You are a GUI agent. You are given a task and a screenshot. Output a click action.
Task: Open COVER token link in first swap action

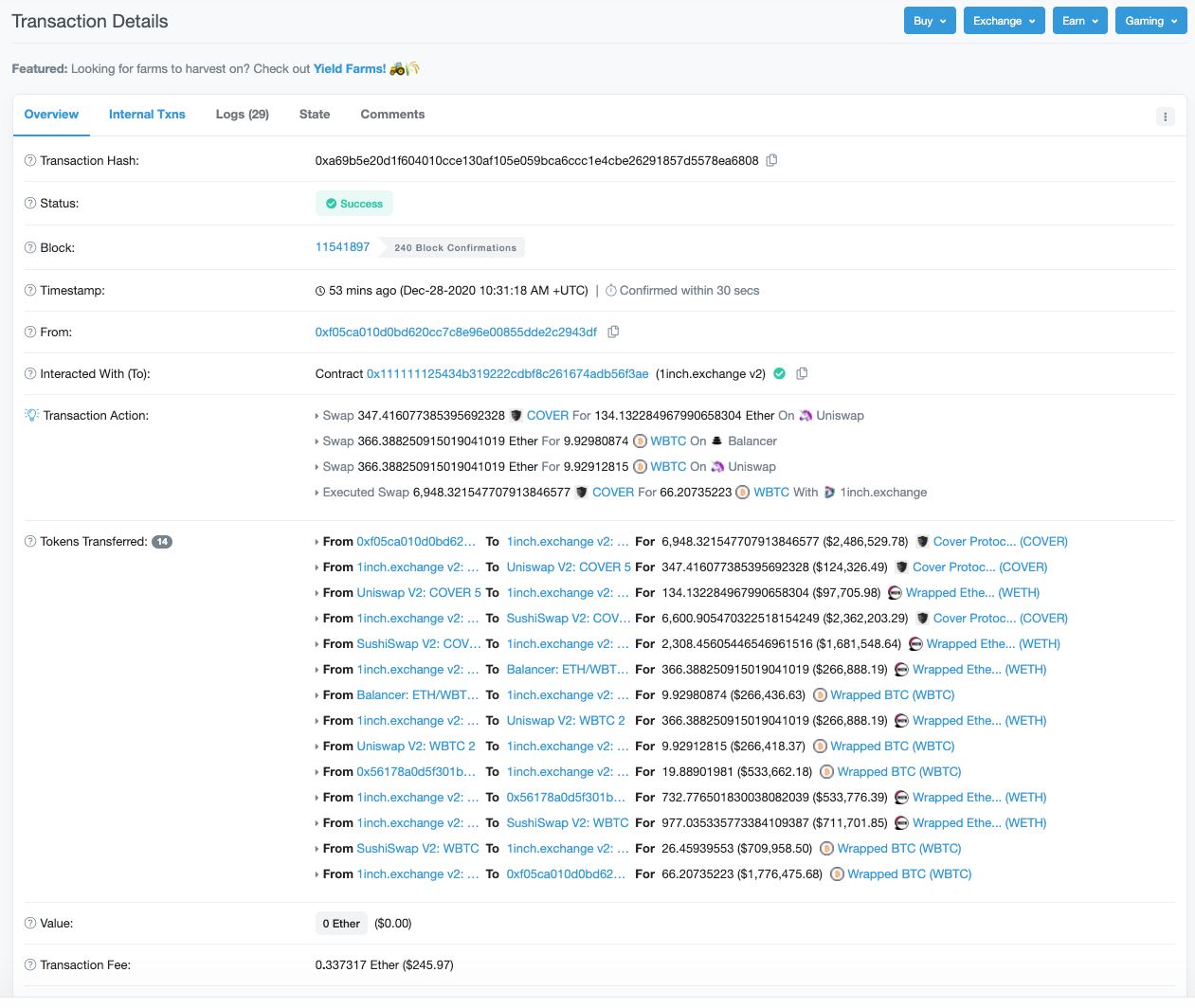(x=548, y=415)
